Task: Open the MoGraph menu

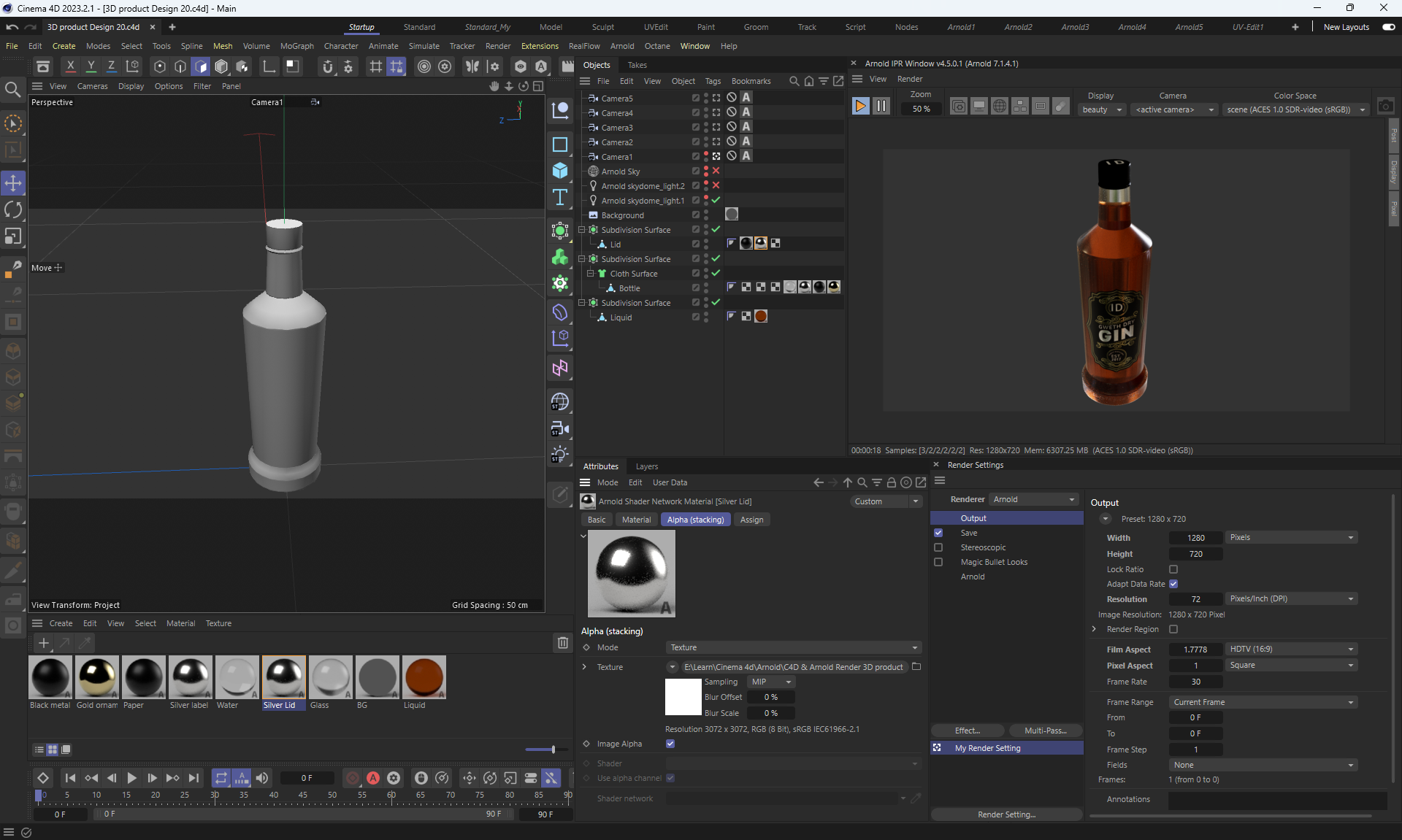Action: click(296, 46)
